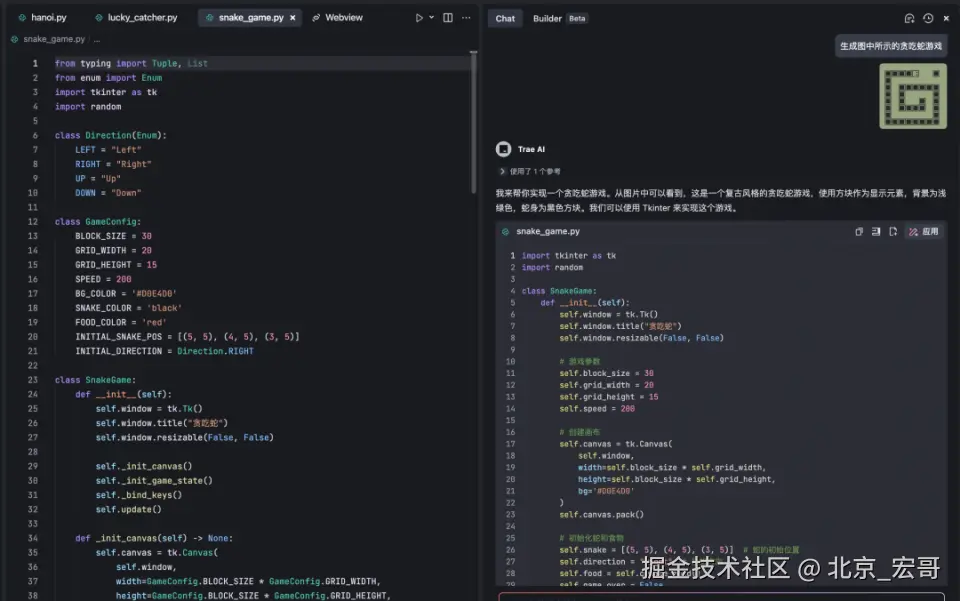Viewport: 960px width, 601px height.
Task: Click the Trae AI avatar icon
Action: click(503, 149)
